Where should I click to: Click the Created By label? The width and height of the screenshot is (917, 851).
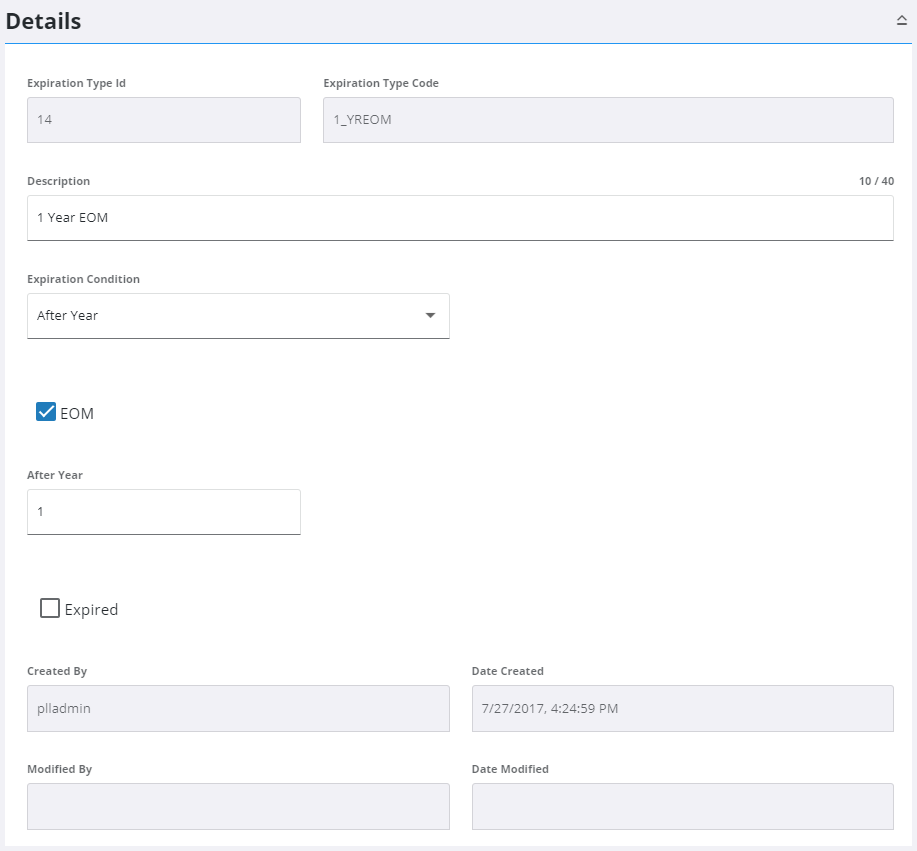(57, 671)
